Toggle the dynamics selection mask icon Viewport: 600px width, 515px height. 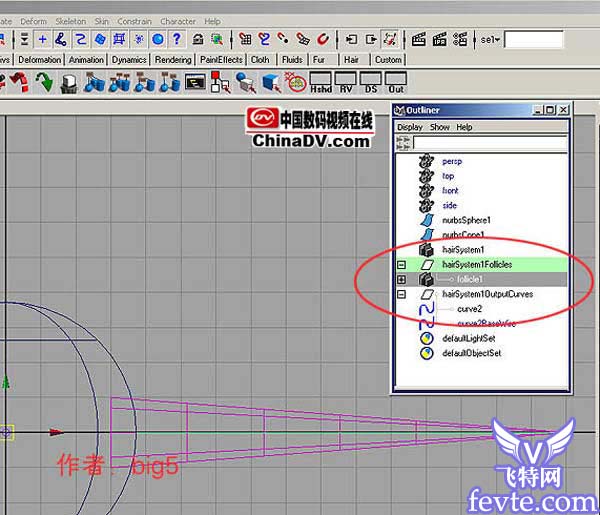click(x=139, y=39)
